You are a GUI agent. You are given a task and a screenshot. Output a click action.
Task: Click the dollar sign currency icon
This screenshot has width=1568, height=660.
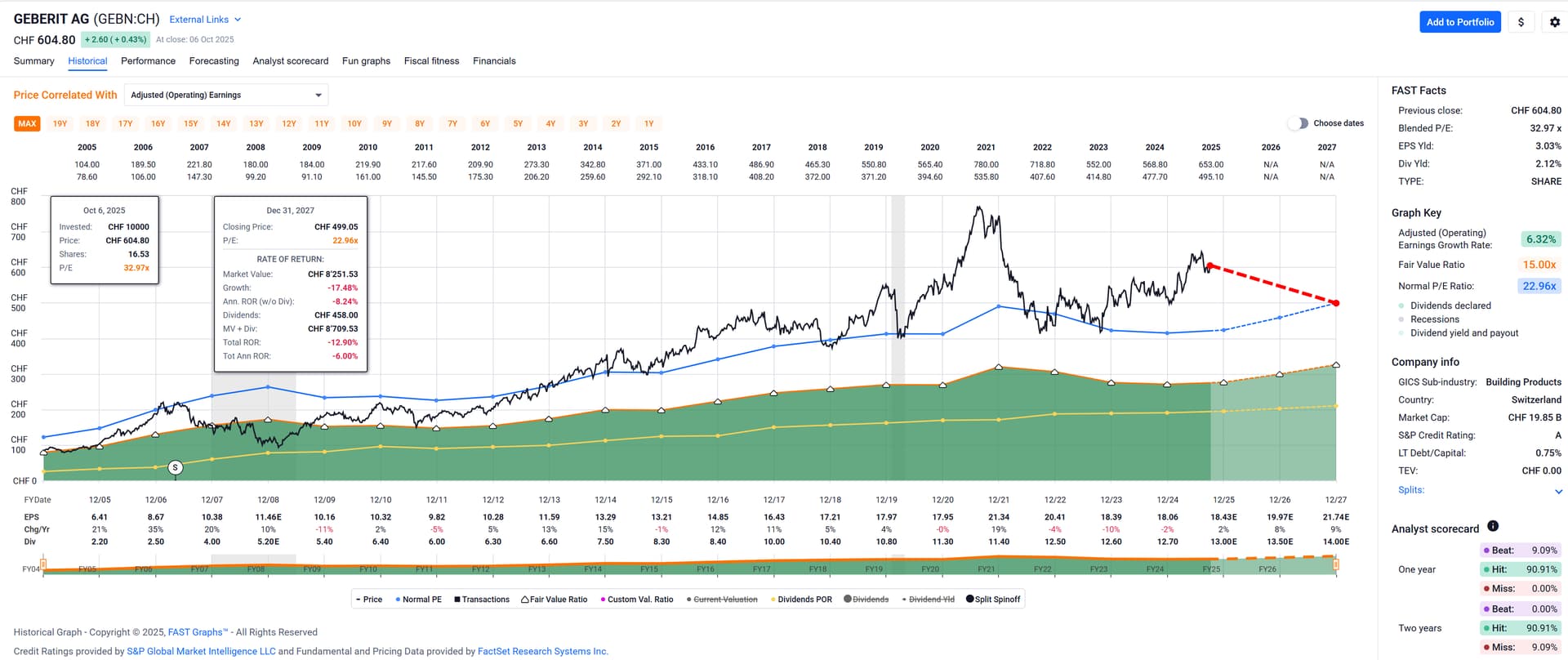(1520, 22)
